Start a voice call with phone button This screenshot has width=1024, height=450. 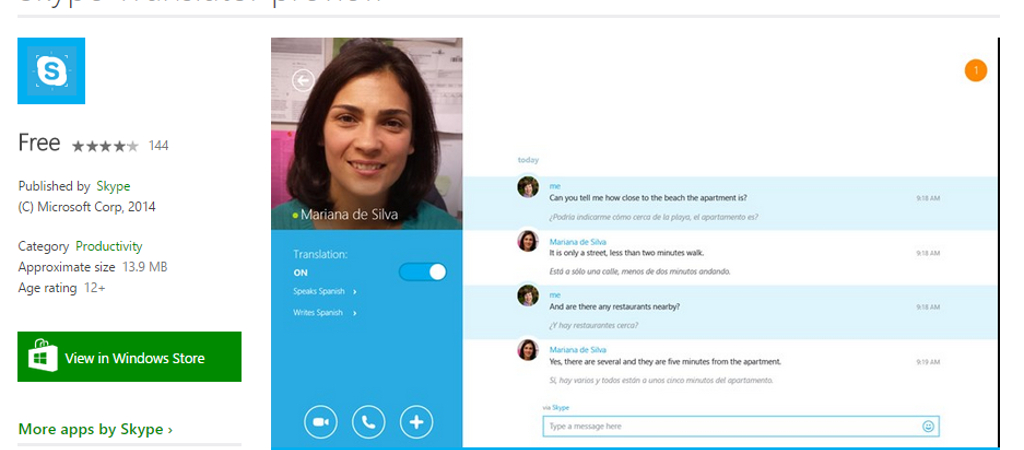point(368,422)
